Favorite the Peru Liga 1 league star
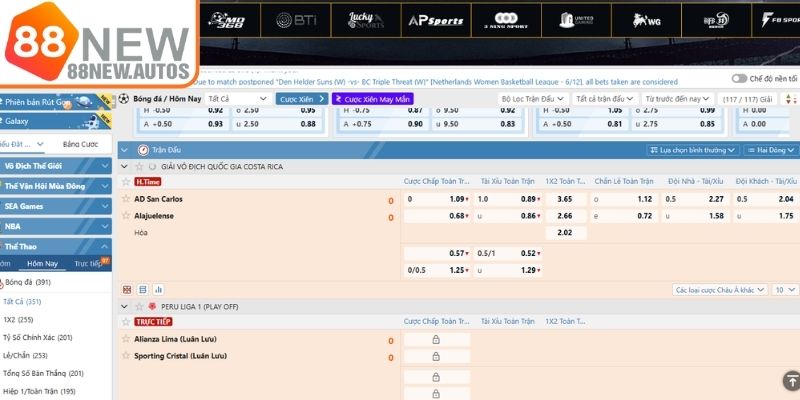The width and height of the screenshot is (800, 400). [139, 306]
